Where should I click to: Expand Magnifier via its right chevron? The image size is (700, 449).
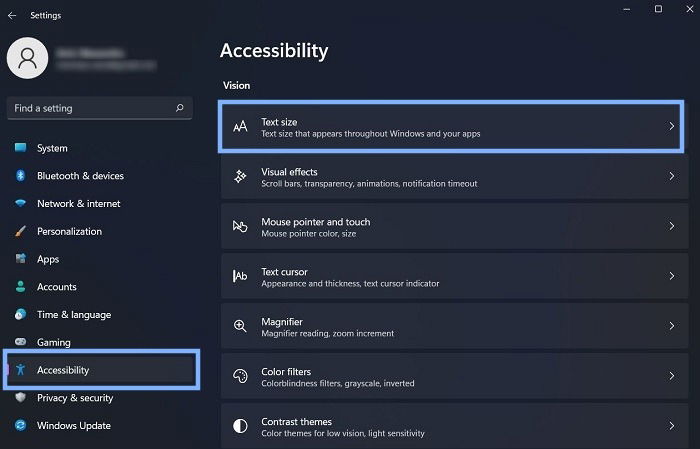pyautogui.click(x=671, y=326)
